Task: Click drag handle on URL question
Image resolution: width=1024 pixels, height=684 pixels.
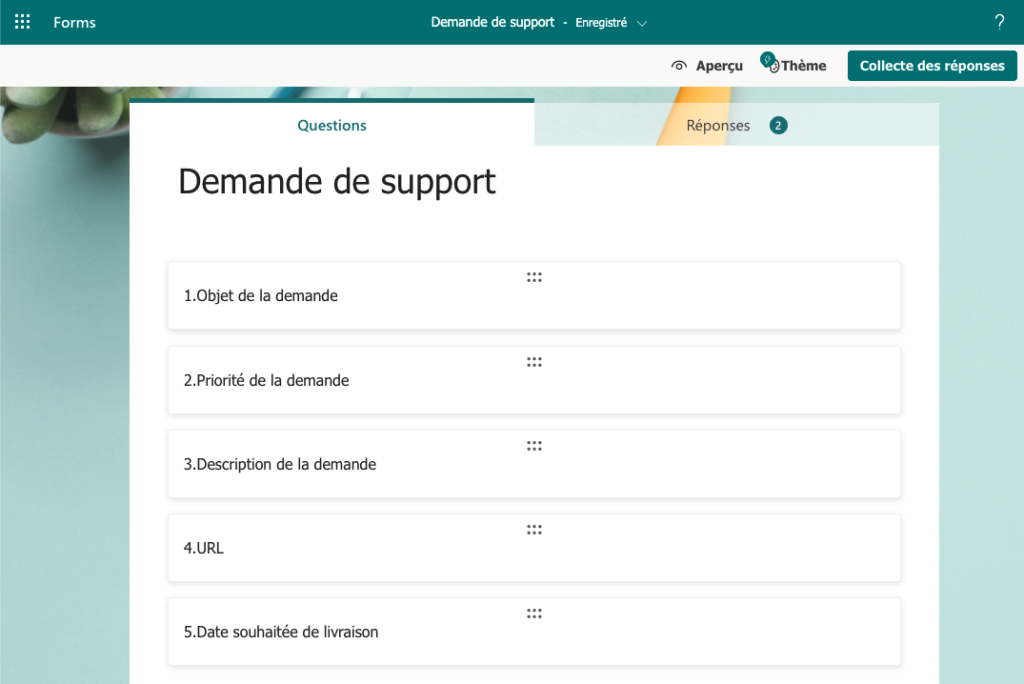Action: [x=534, y=530]
